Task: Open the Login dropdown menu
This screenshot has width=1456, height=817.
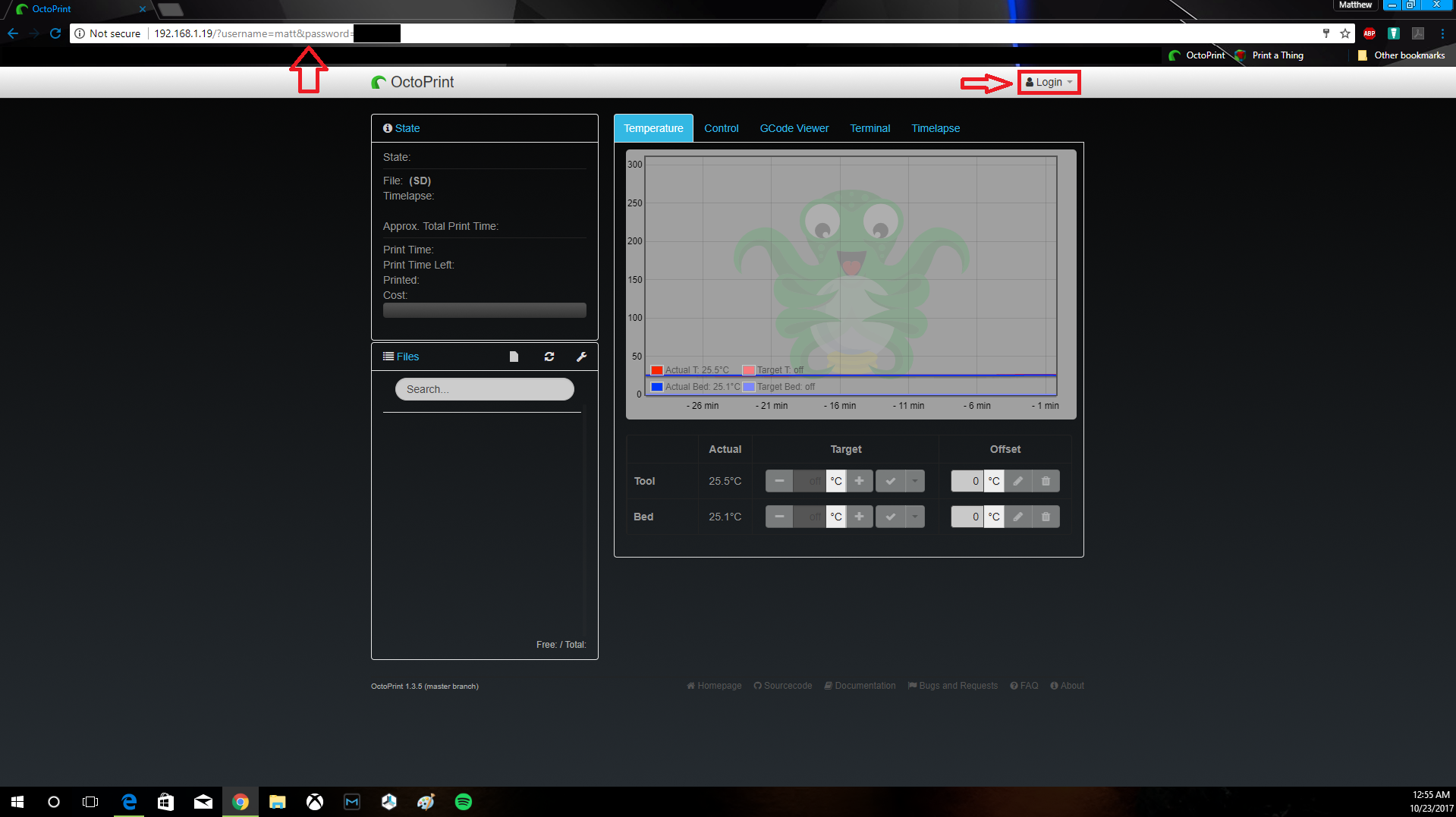Action: (x=1049, y=82)
